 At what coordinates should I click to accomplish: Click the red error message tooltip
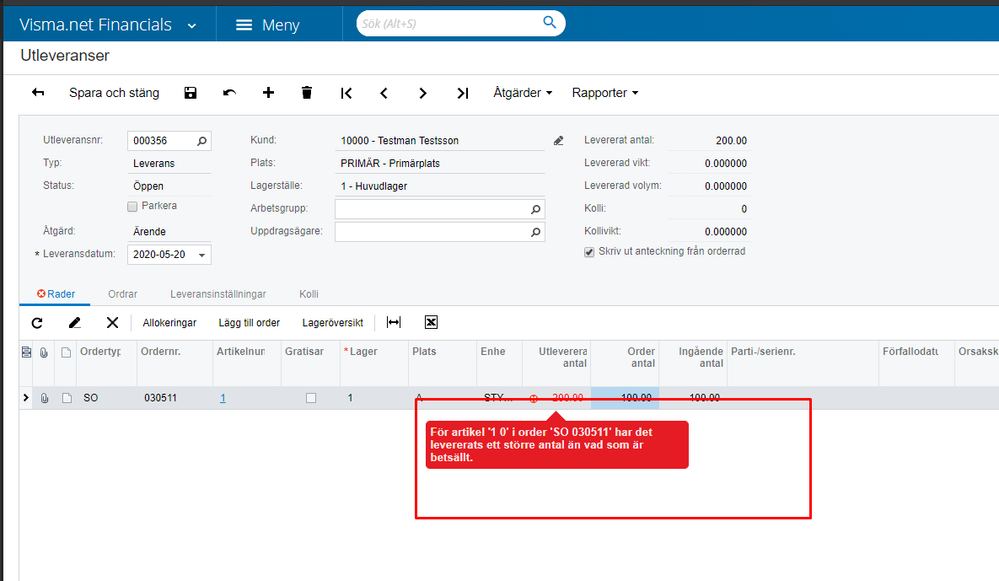coord(557,445)
